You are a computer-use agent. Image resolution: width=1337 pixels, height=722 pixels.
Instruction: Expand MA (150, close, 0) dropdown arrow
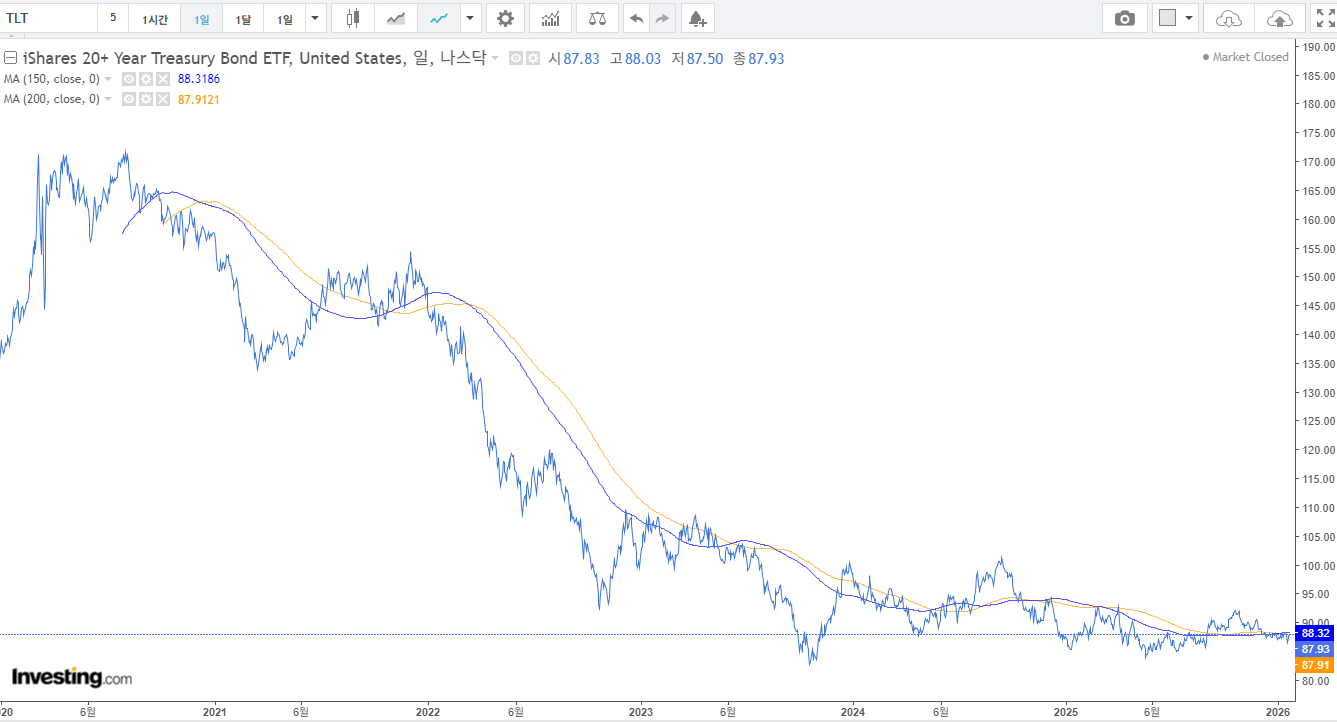pyautogui.click(x=108, y=78)
